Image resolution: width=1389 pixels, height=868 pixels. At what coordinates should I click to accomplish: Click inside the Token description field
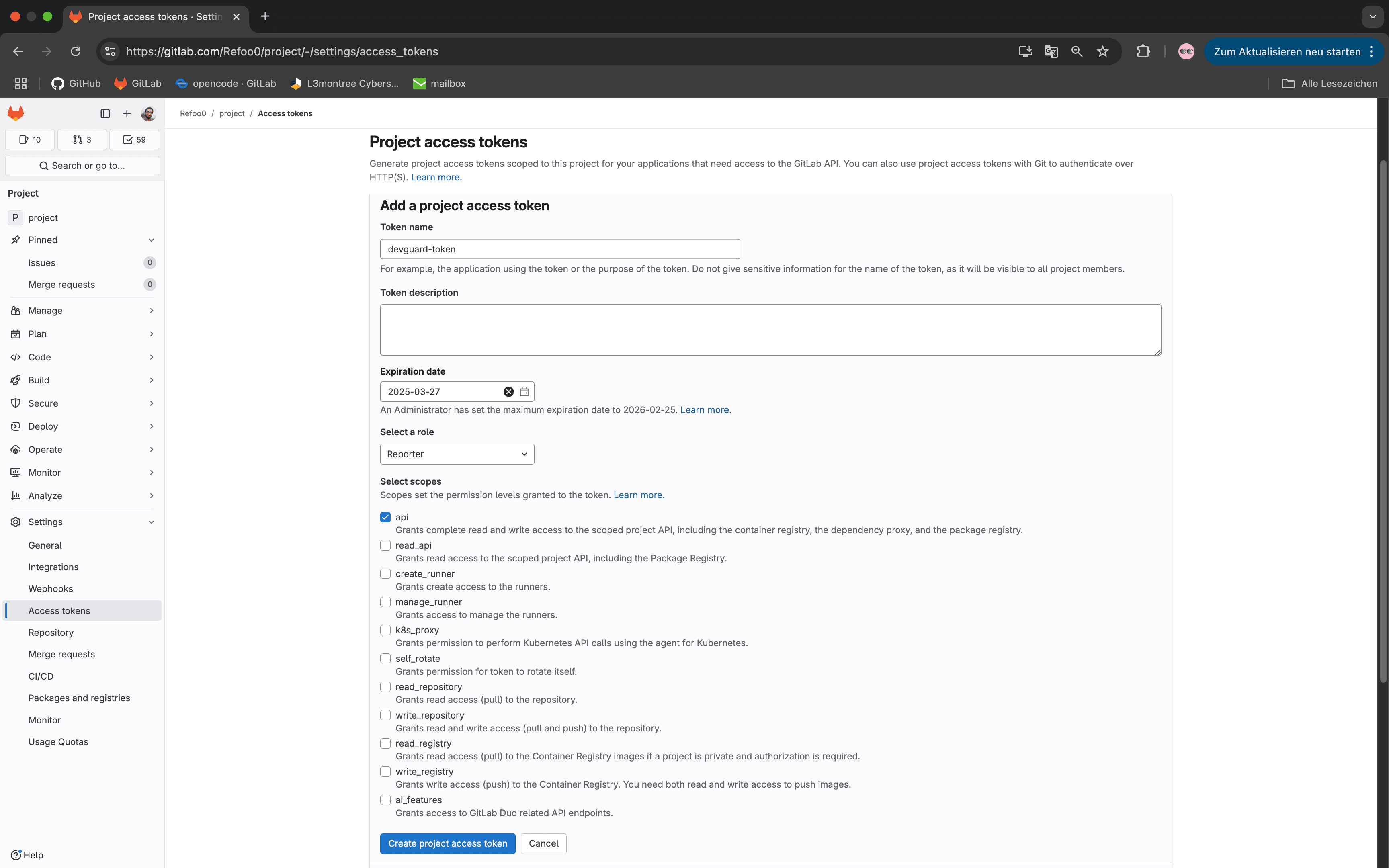tap(770, 330)
